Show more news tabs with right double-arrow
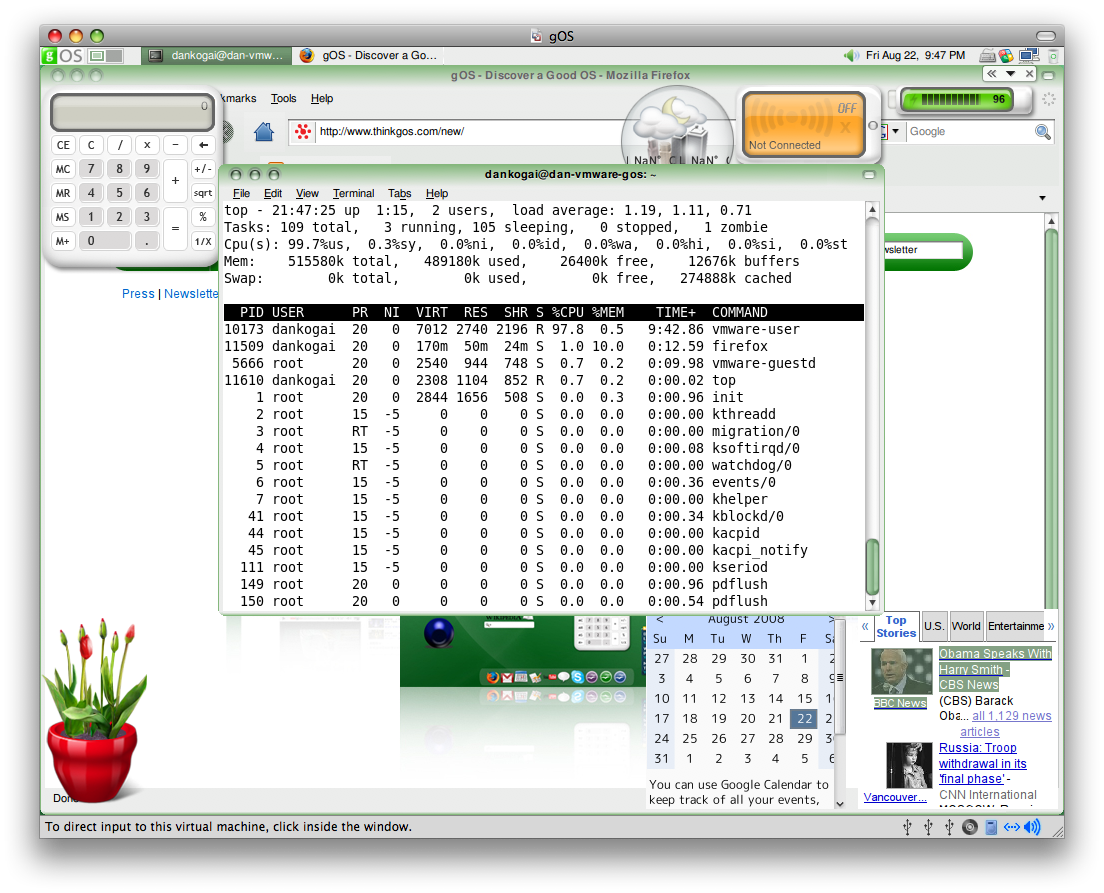 (x=1051, y=626)
